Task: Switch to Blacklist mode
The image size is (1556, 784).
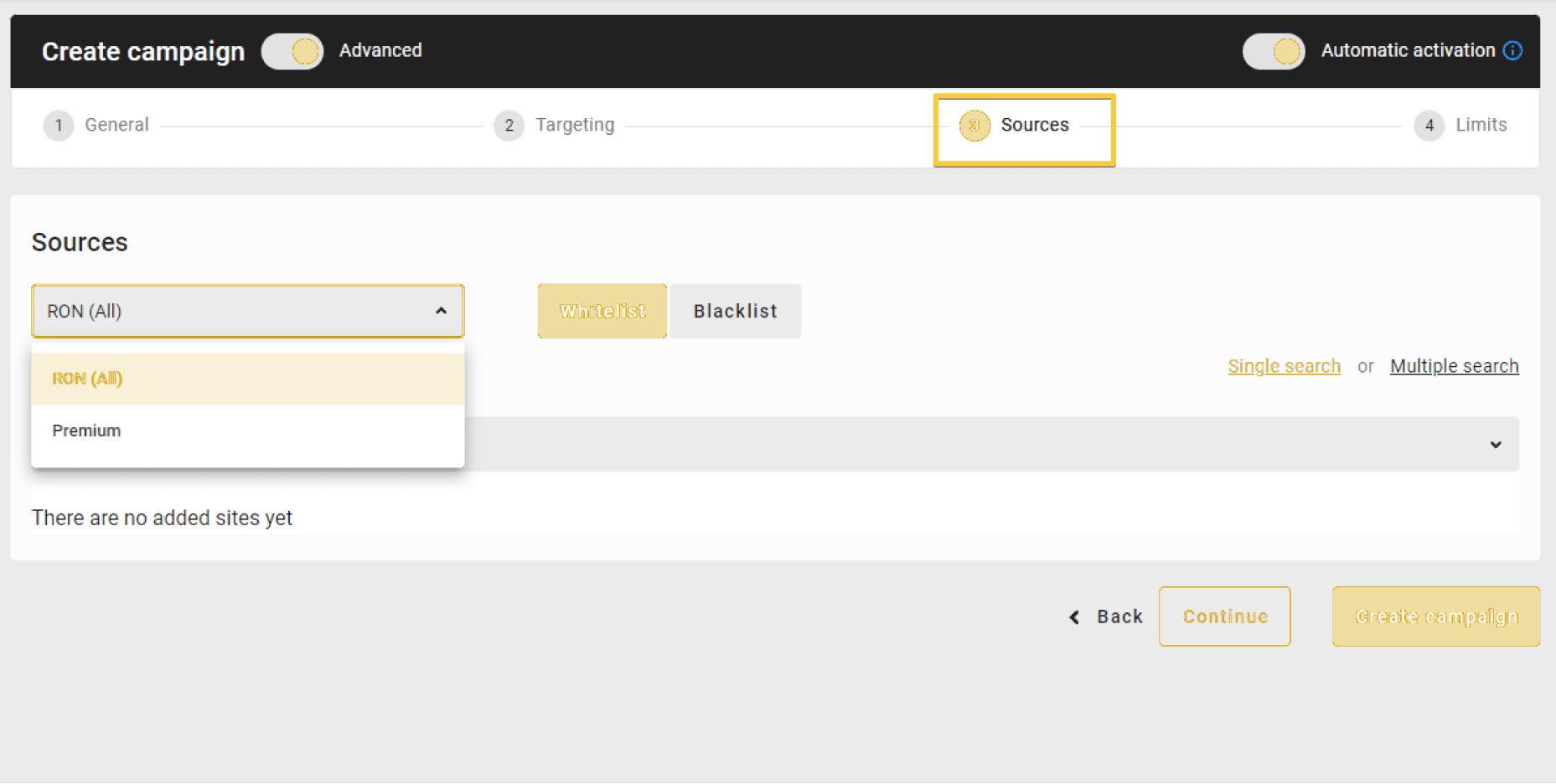Action: (735, 312)
